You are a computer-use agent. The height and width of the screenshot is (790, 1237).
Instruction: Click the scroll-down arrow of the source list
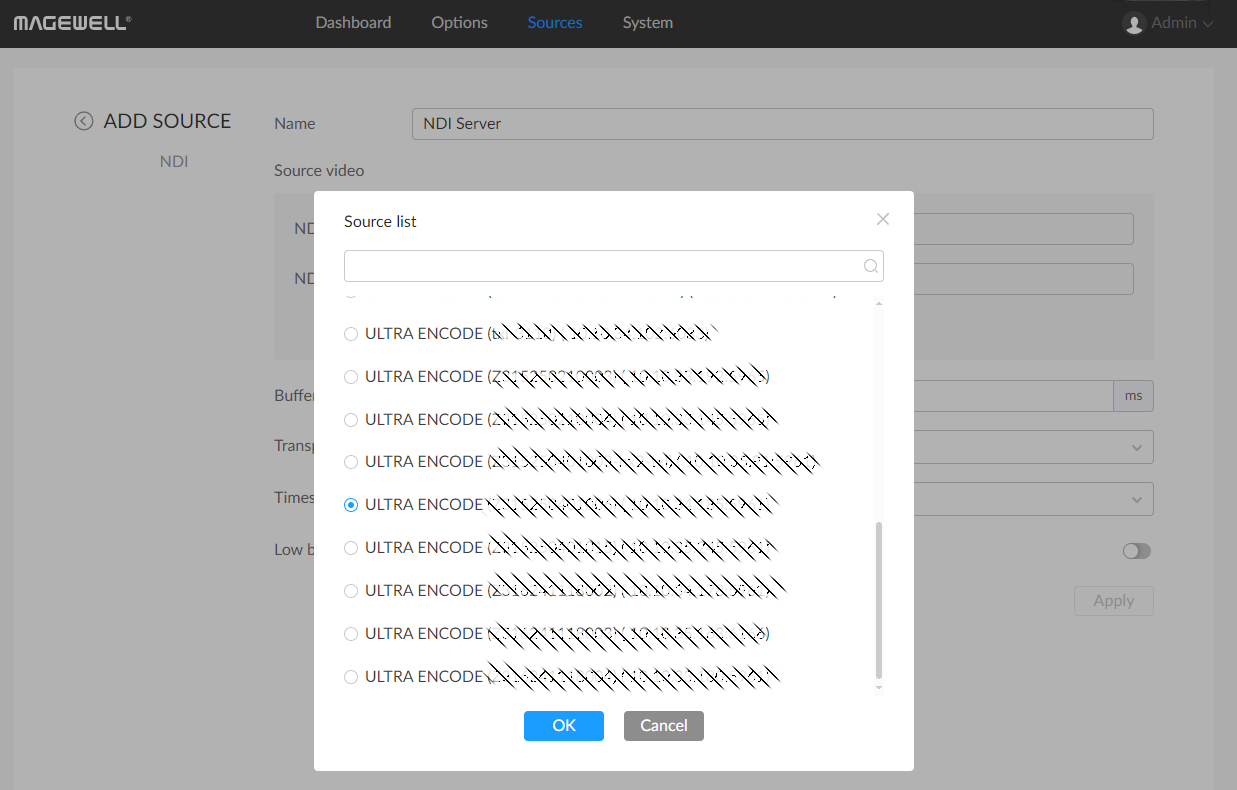879,687
